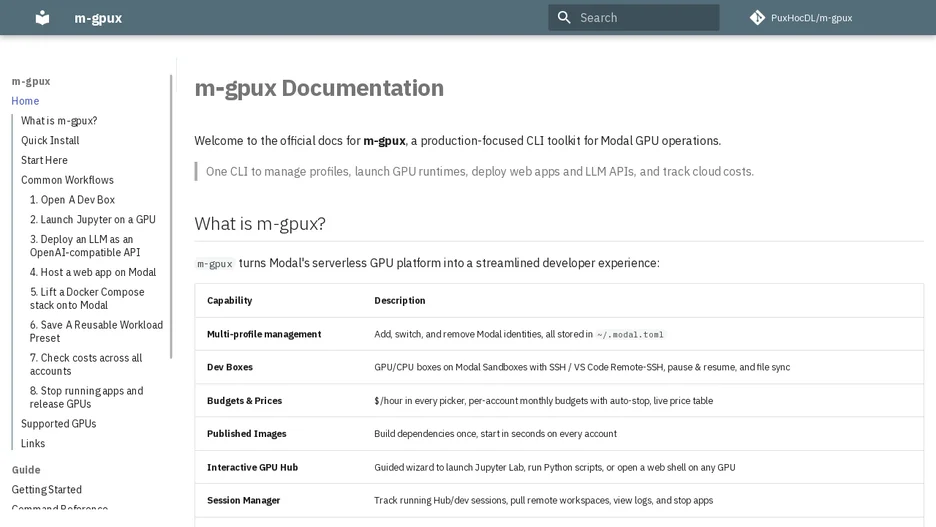Click the ~/.modal.toml code text
Image resolution: width=936 pixels, height=527 pixels.
point(630,335)
